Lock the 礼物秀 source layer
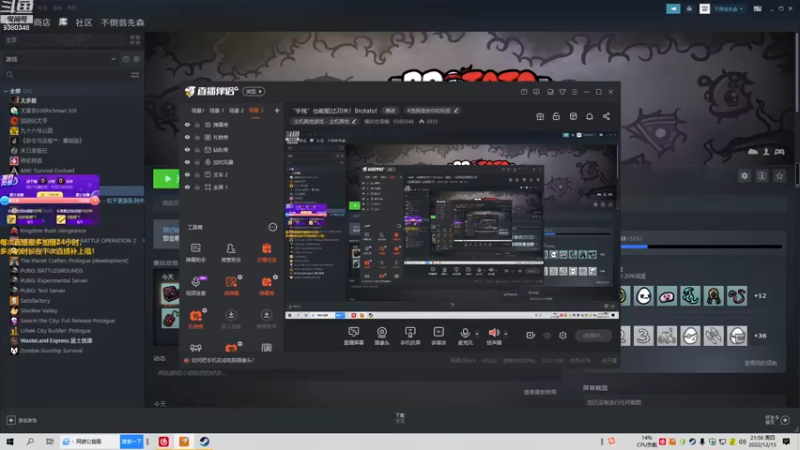The height and width of the screenshot is (450, 800). [197, 137]
